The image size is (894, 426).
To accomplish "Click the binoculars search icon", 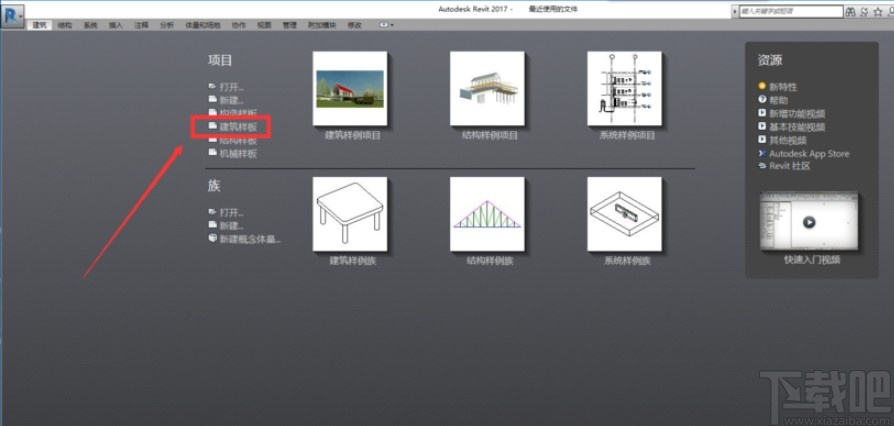I will [851, 11].
